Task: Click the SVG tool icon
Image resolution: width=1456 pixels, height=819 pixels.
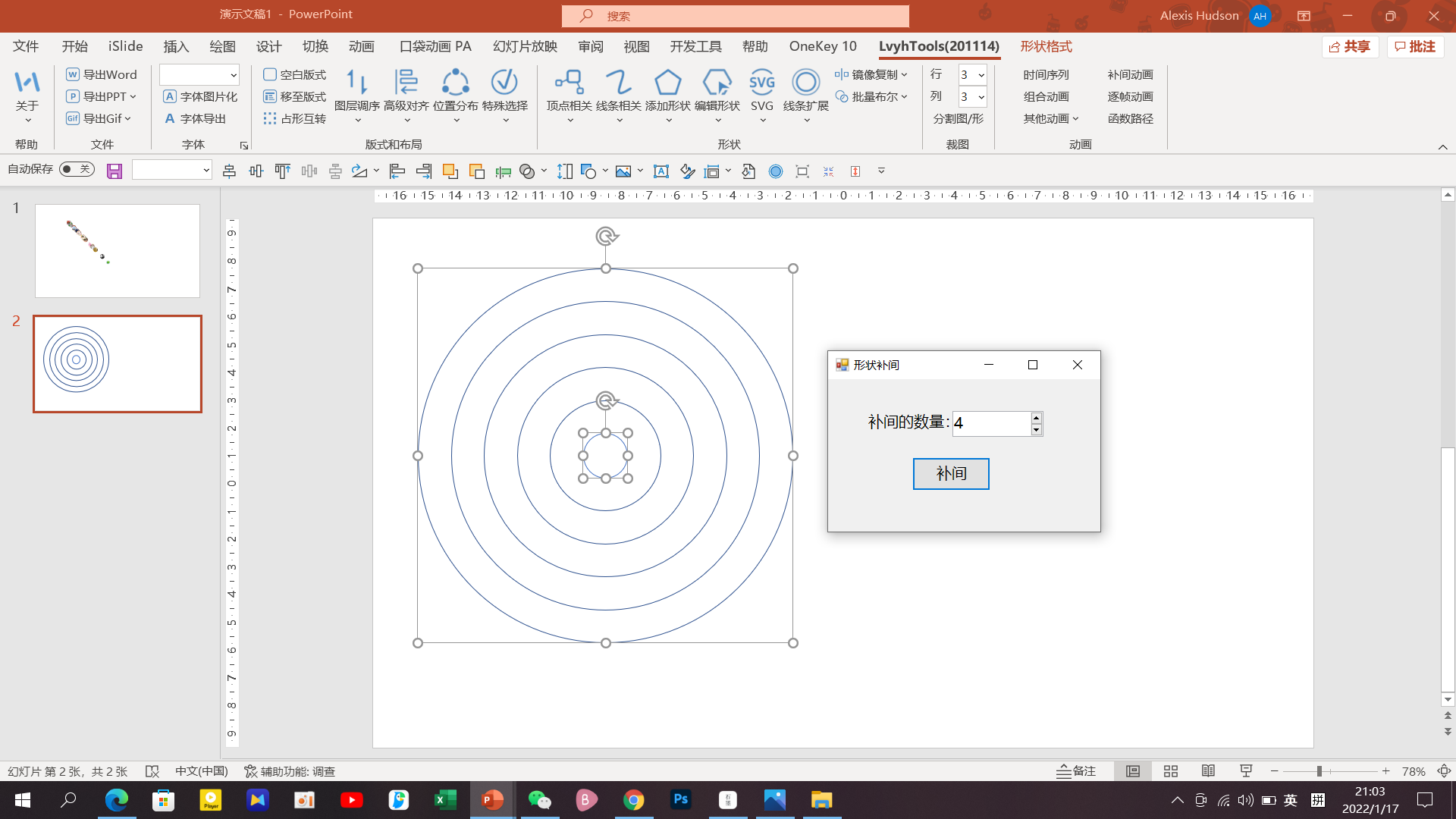Action: (x=761, y=83)
